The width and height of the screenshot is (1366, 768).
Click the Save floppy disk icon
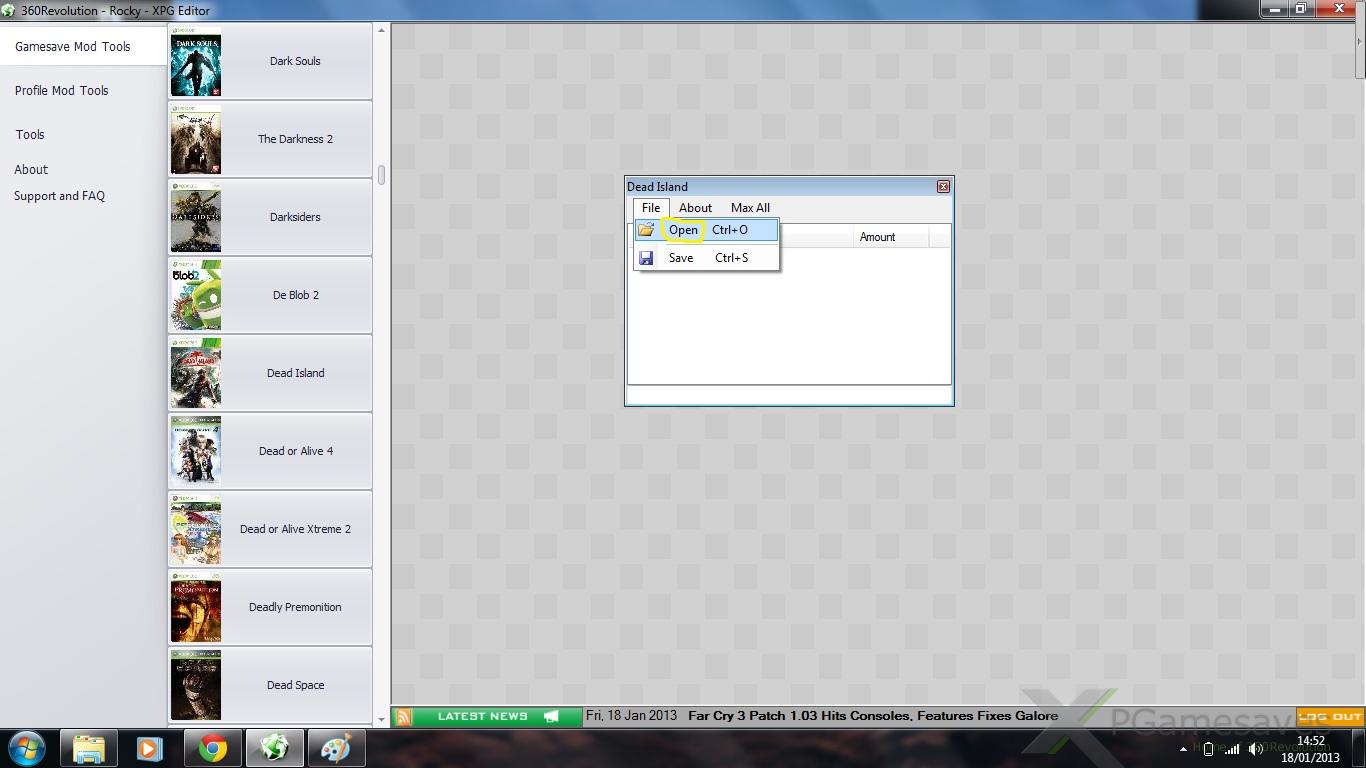(646, 258)
